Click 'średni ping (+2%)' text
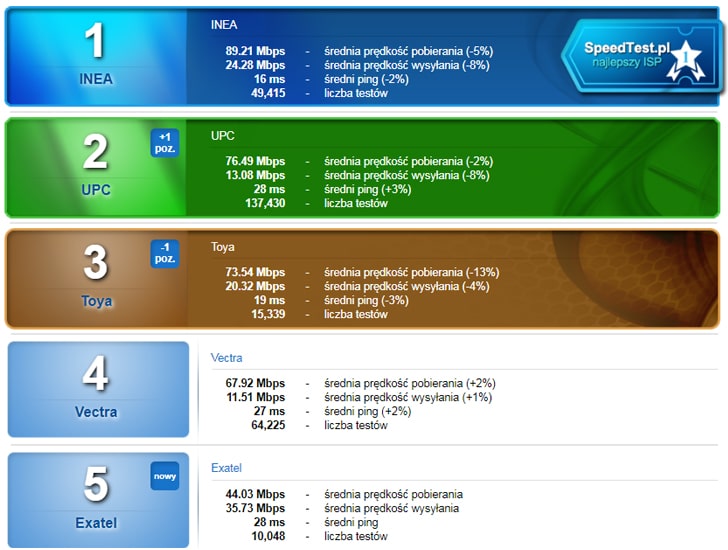The image size is (728, 550). 368,411
